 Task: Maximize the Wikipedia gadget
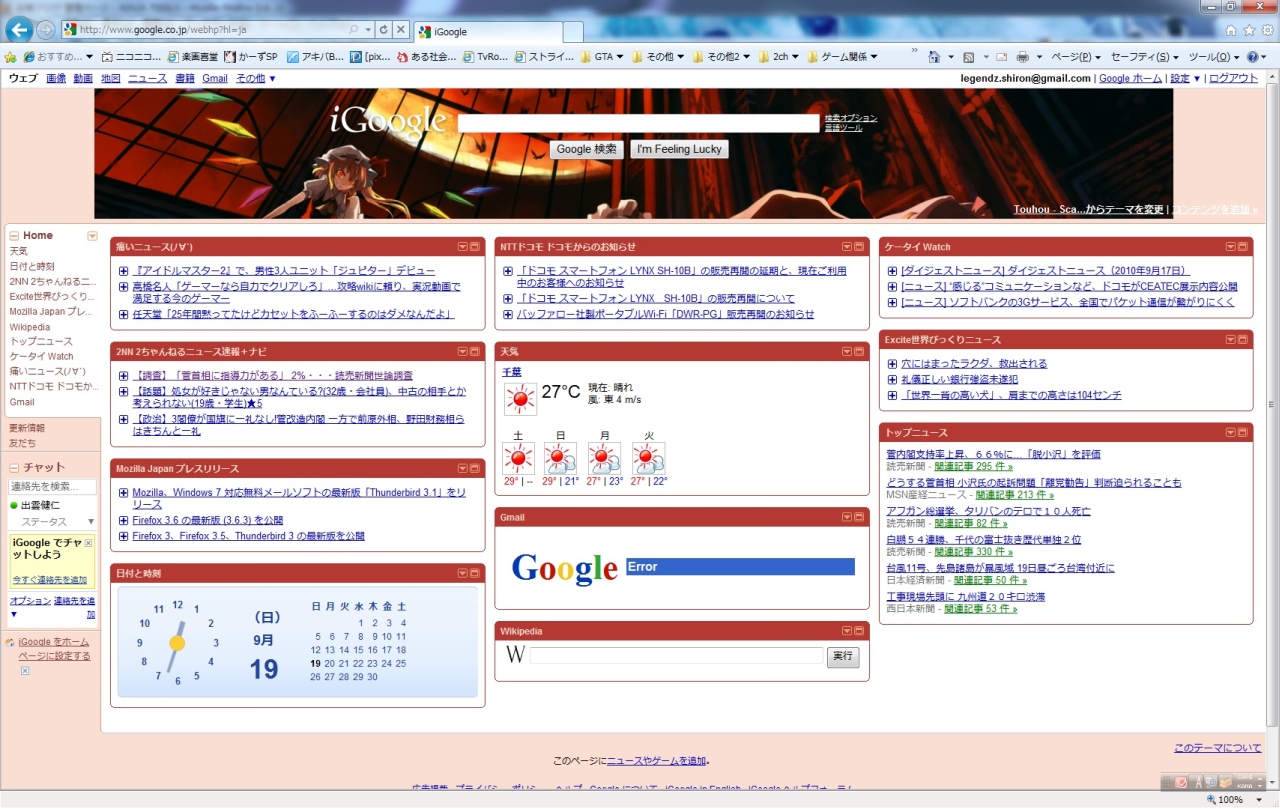(859, 631)
